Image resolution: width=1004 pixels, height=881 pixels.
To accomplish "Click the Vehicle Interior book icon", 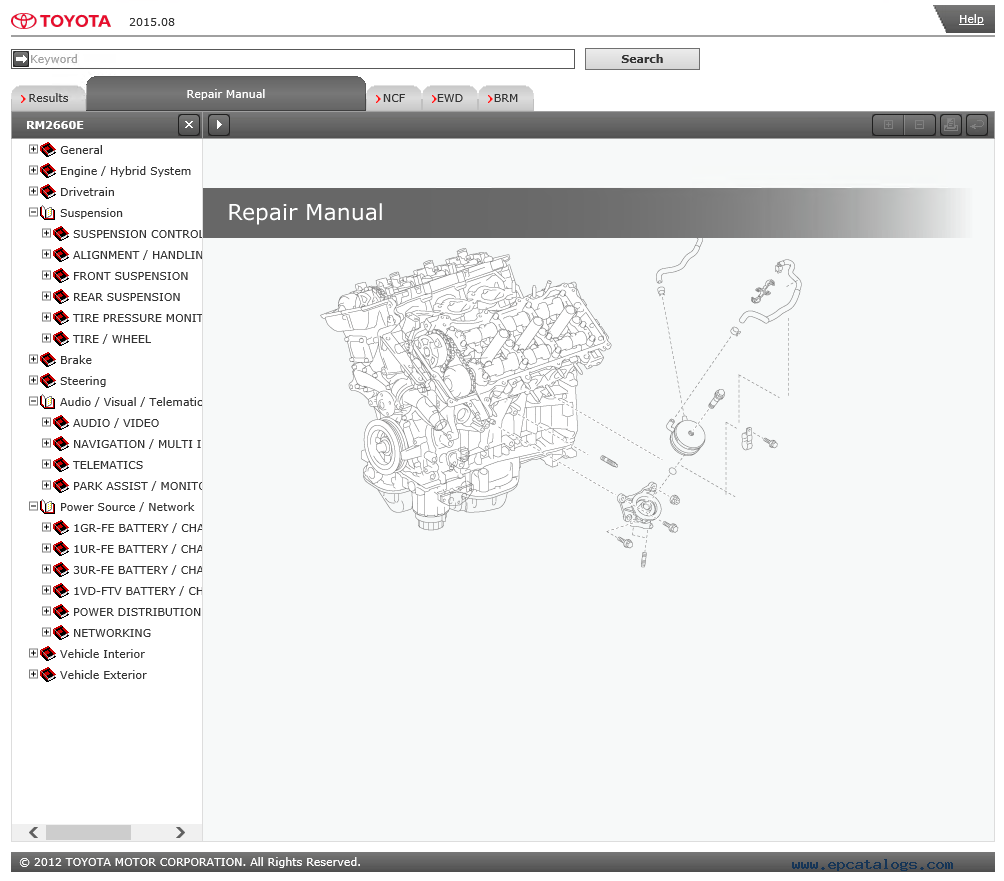I will pyautogui.click(x=48, y=654).
